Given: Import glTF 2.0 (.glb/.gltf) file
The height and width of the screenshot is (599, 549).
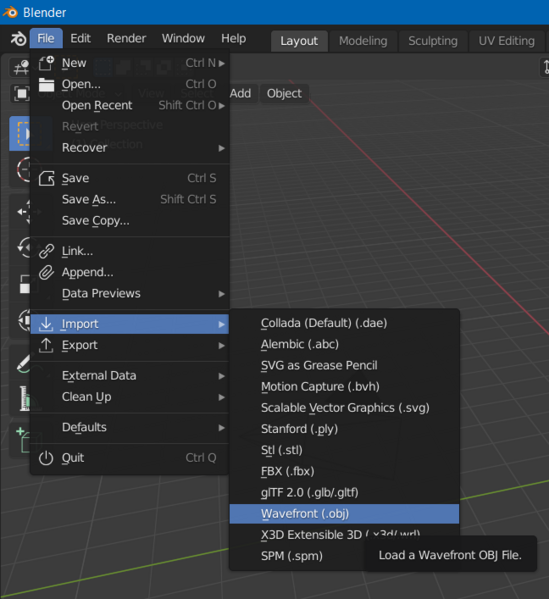Looking at the screenshot, I should point(344,493).
